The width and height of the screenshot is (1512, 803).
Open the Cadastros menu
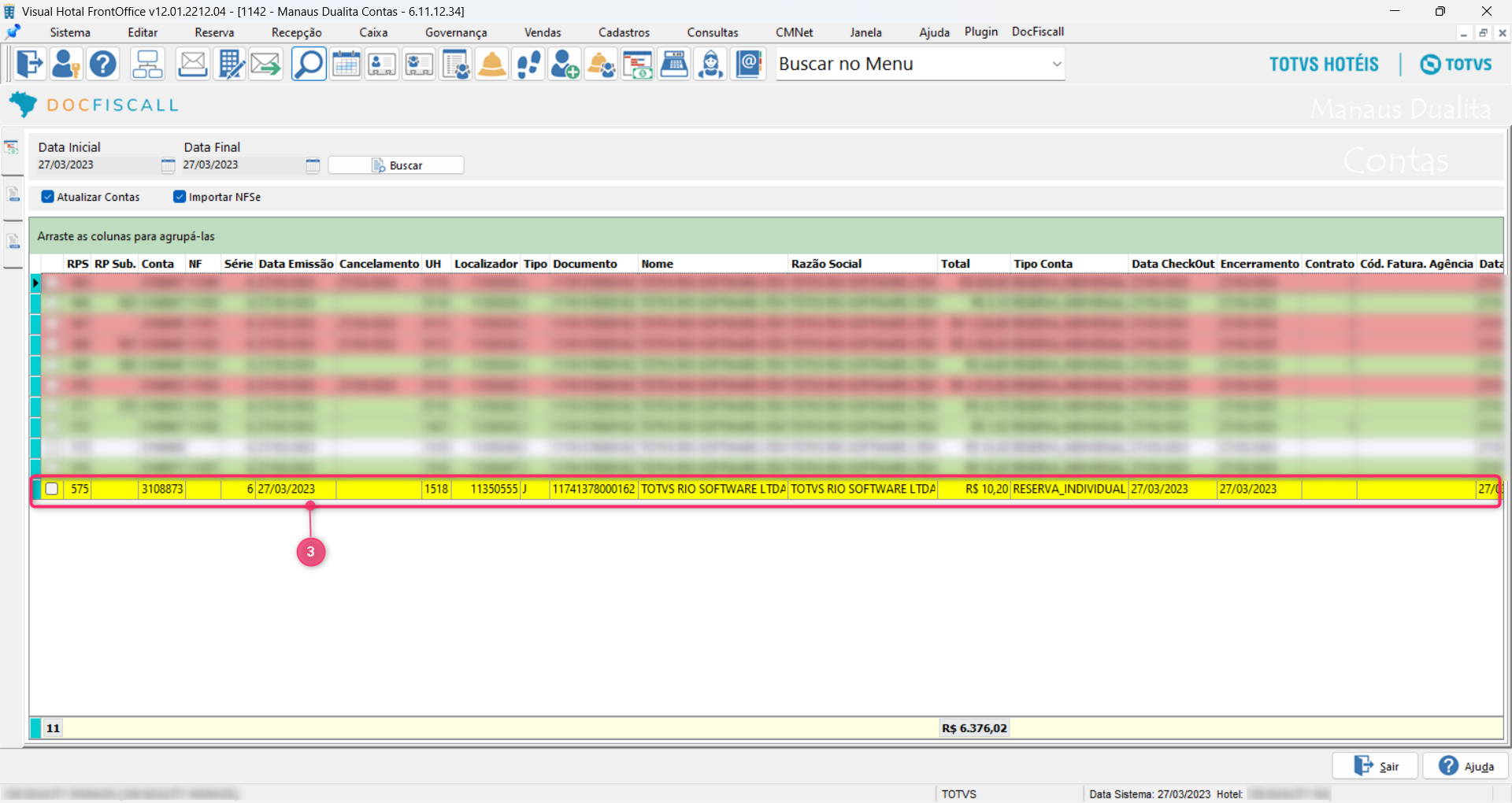tap(624, 32)
